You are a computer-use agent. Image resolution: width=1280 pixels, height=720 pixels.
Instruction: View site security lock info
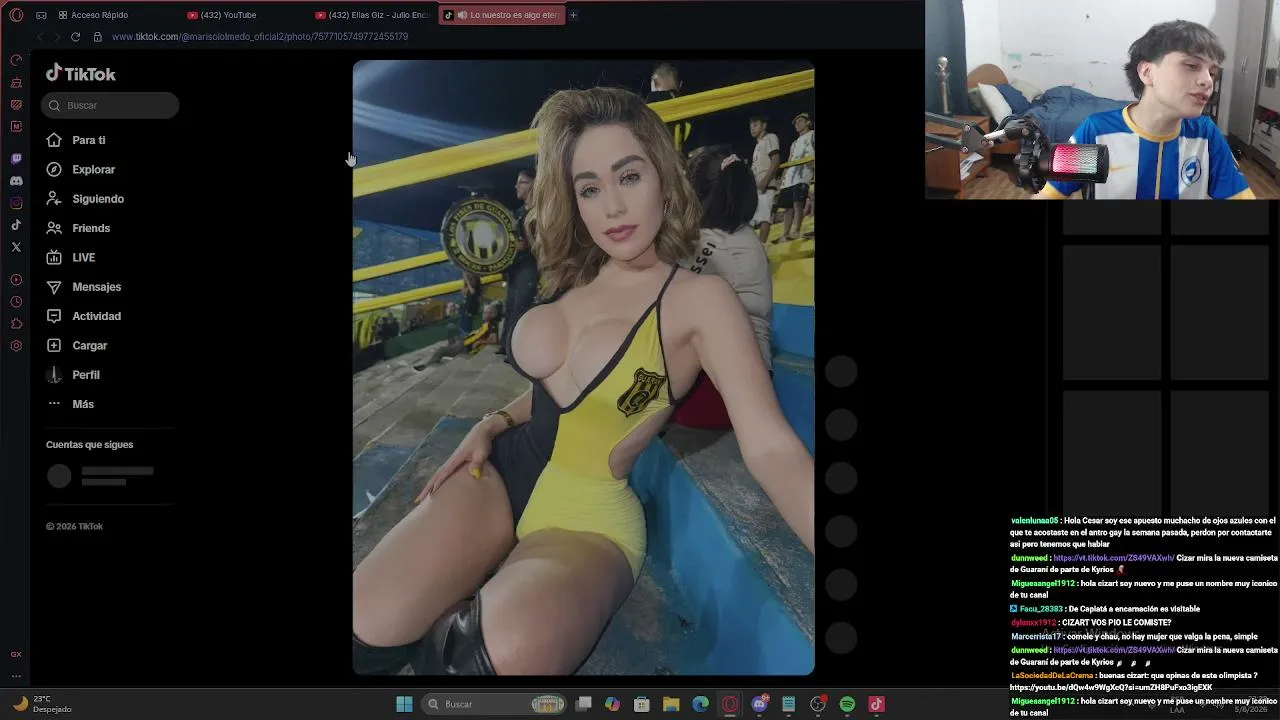point(97,37)
